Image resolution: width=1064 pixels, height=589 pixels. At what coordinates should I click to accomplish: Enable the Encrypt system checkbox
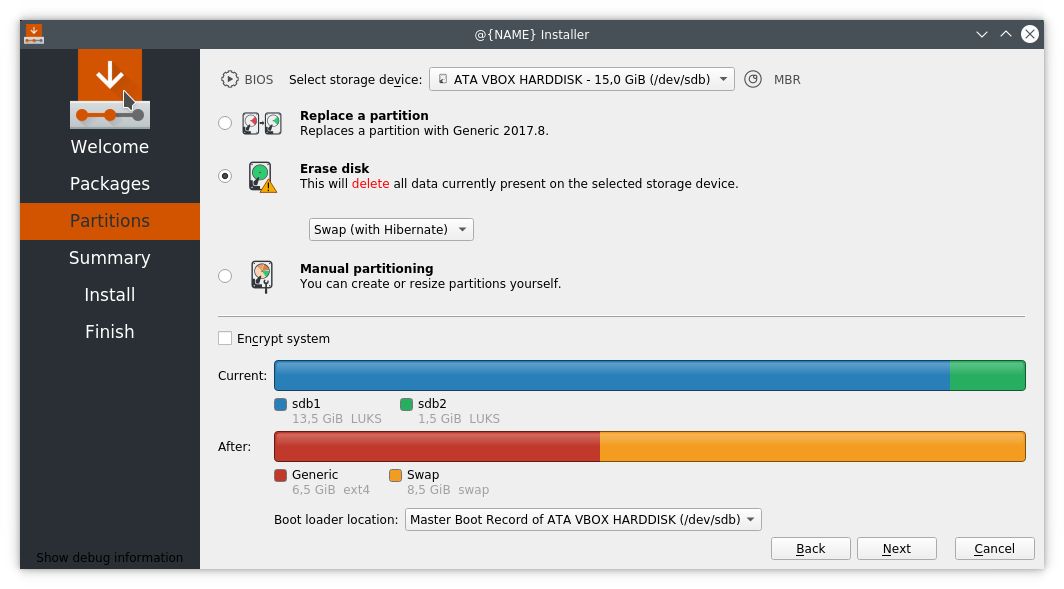tap(225, 338)
